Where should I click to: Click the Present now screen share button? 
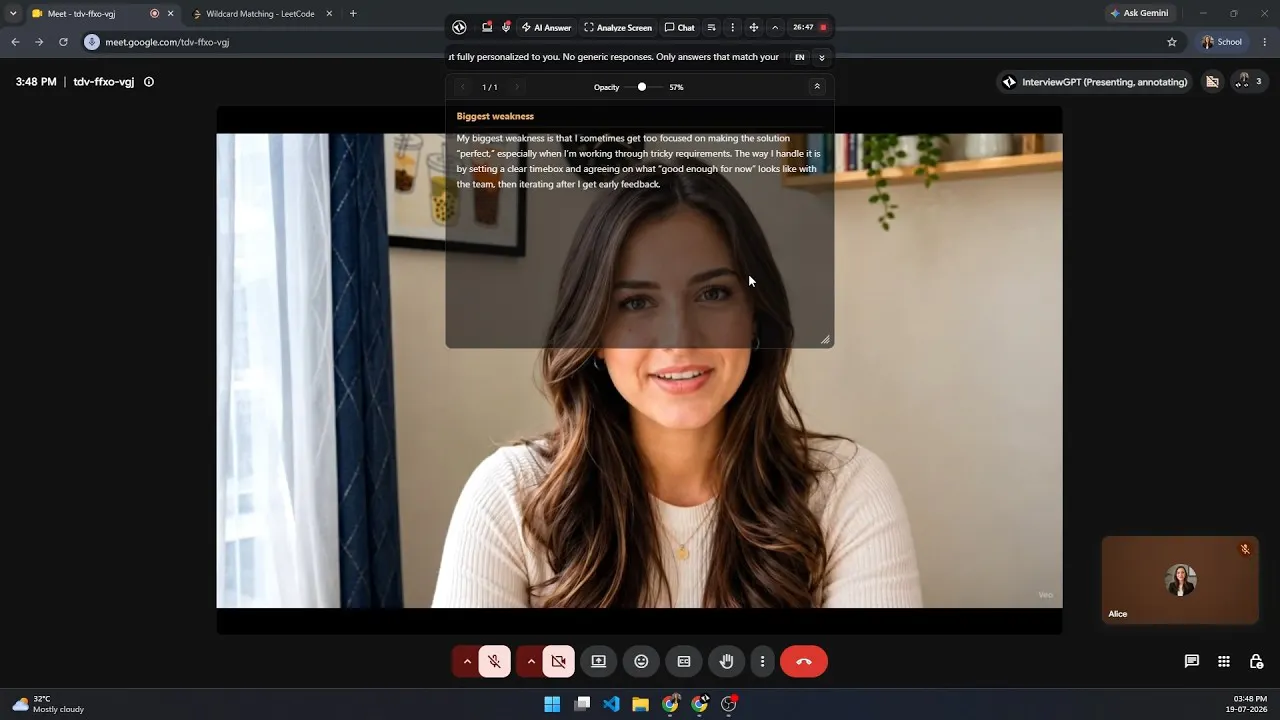tap(599, 661)
